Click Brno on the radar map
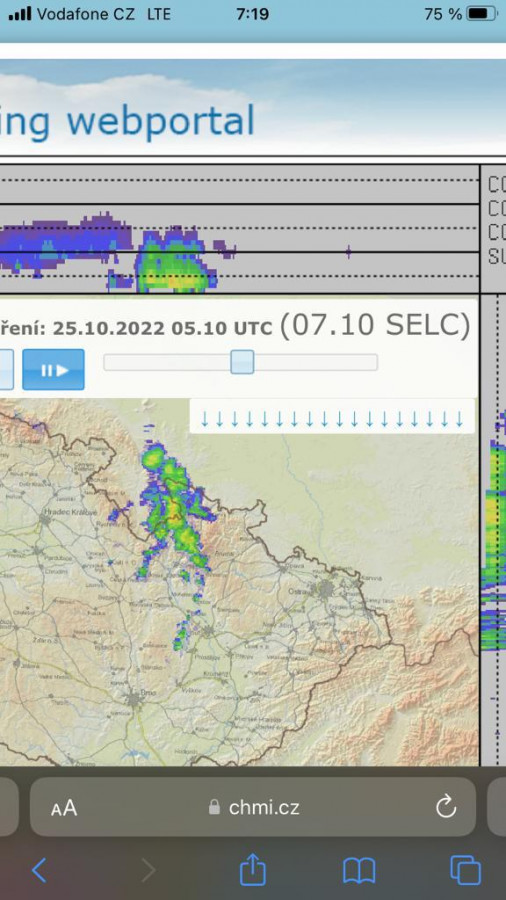This screenshot has height=900, width=506. tap(135, 700)
